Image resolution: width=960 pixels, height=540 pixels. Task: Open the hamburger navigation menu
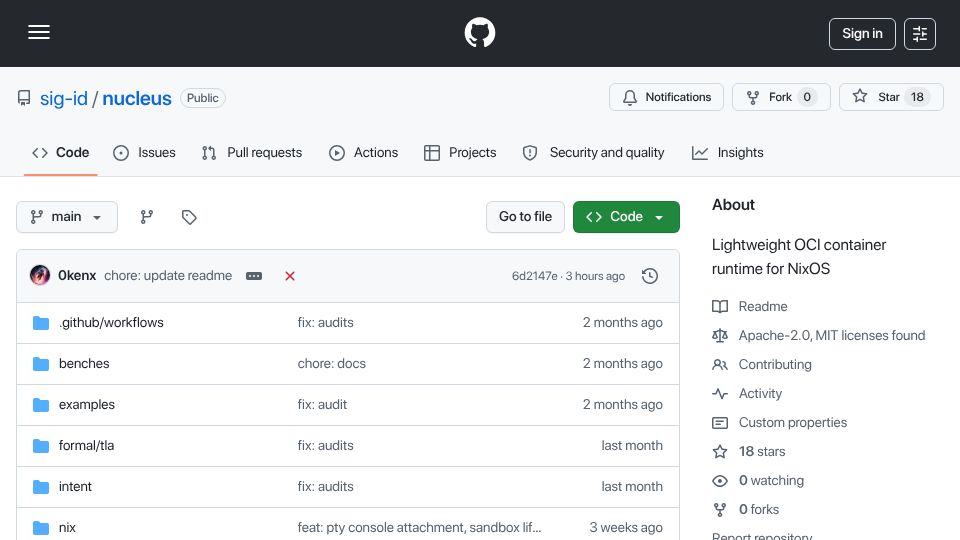pos(39,32)
